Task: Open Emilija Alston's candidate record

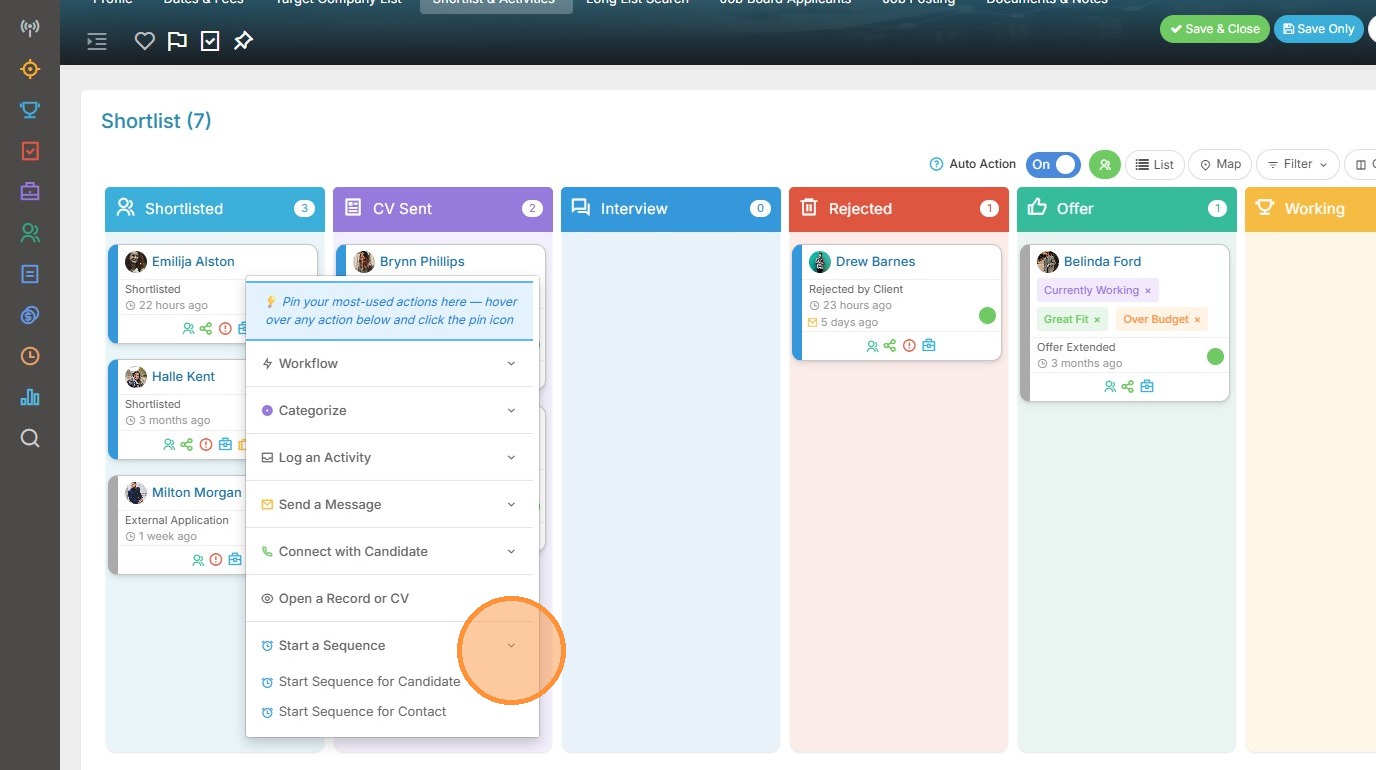Action: coord(193,262)
